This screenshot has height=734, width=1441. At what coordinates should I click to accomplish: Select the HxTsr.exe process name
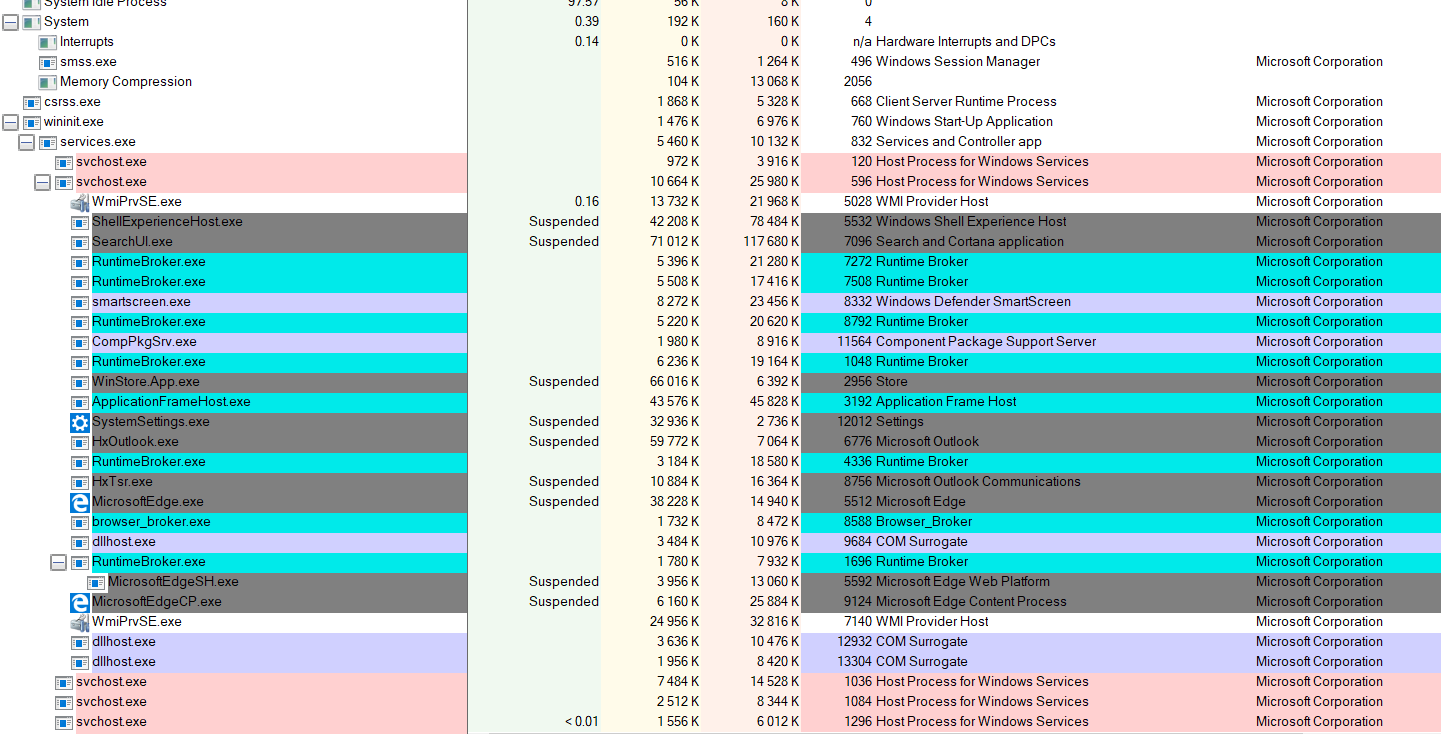122,482
